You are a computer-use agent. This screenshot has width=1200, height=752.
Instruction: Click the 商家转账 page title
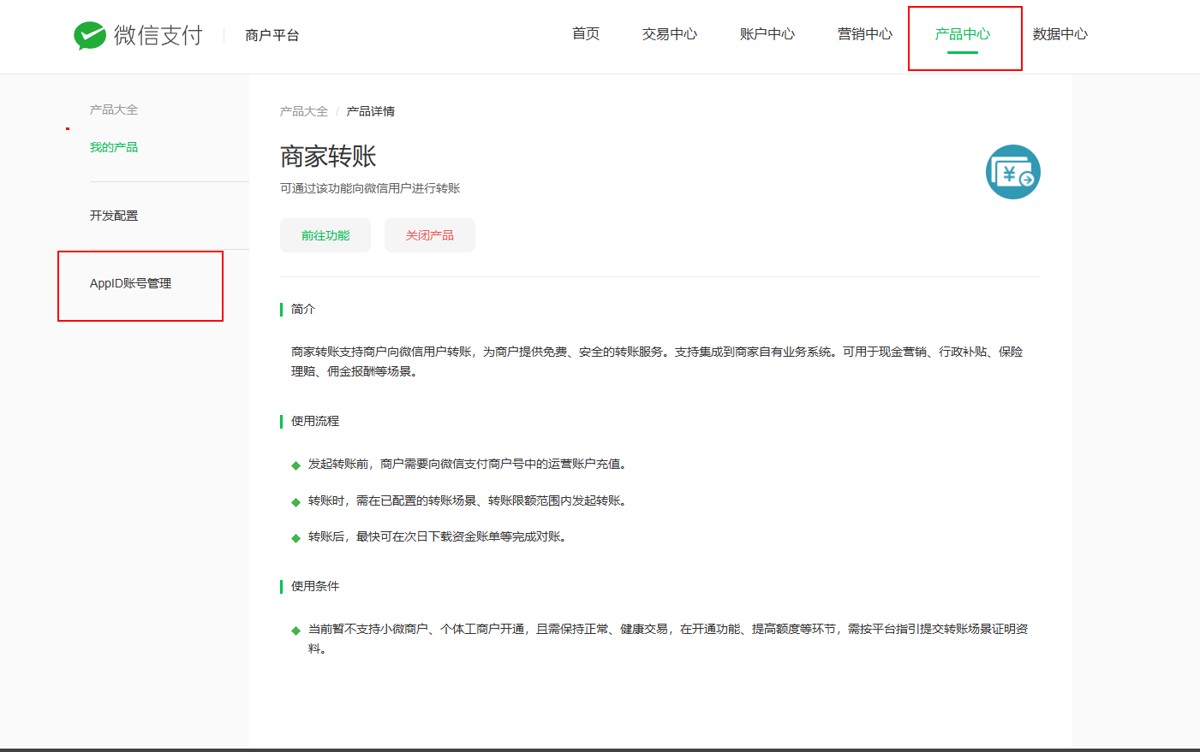tap(328, 157)
